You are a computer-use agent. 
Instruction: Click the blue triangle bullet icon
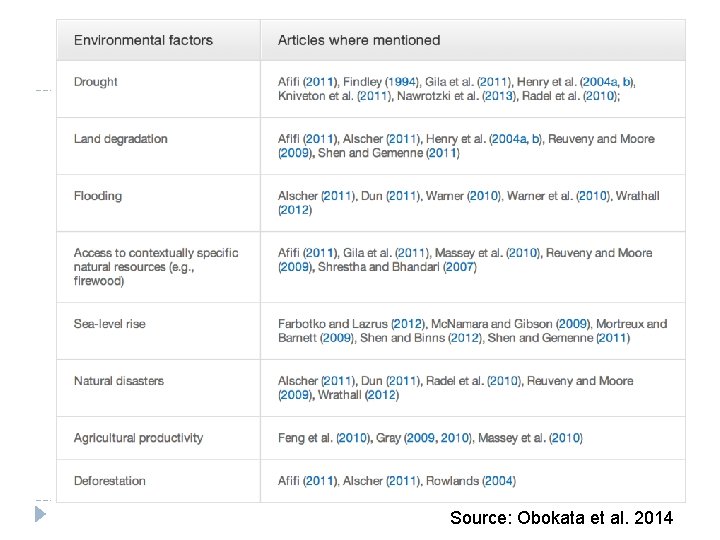(x=40, y=515)
